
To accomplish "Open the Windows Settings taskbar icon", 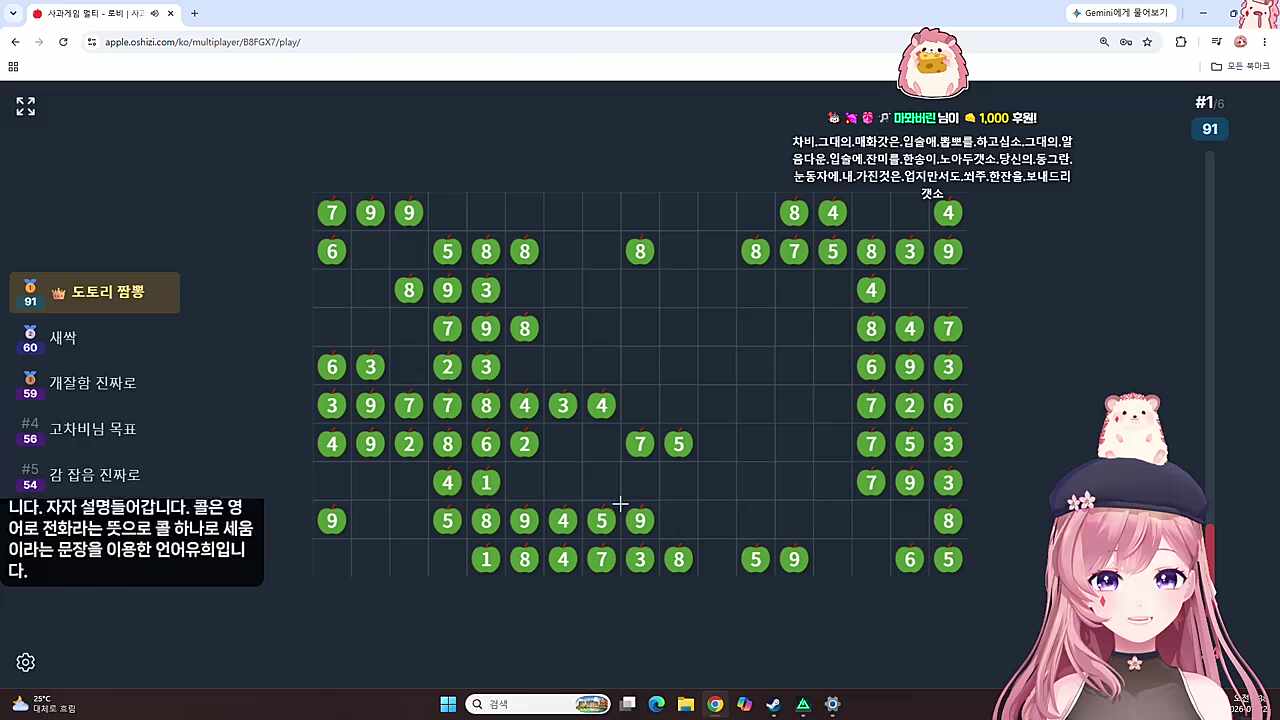I will pos(832,704).
